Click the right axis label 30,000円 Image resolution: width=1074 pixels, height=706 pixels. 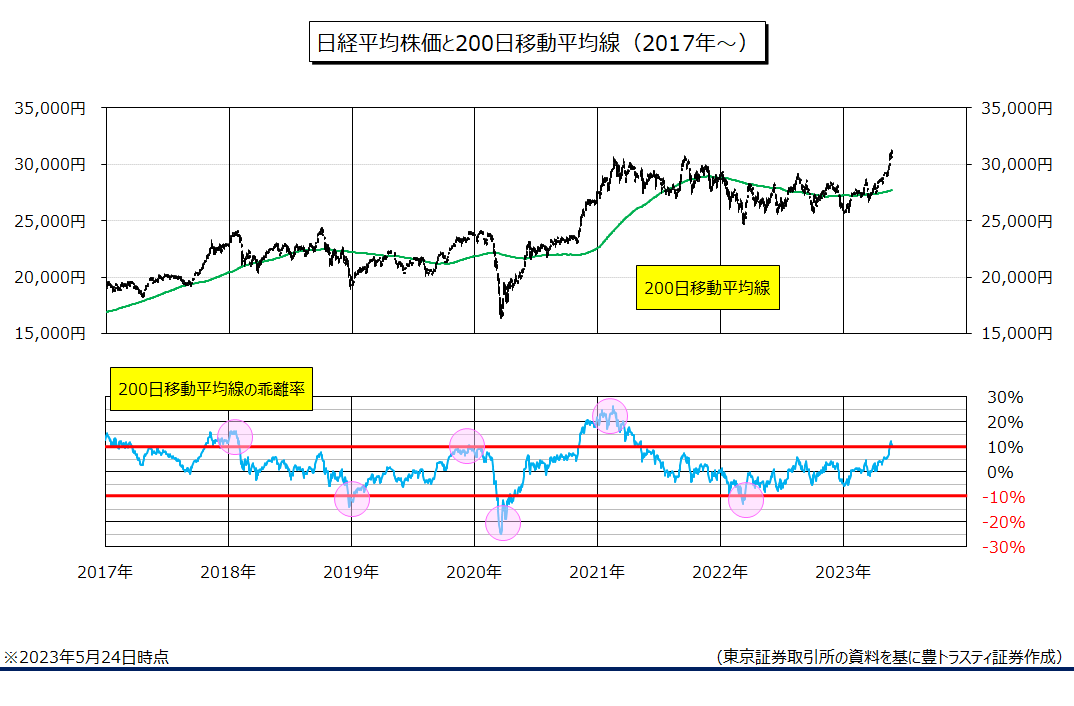(1017, 164)
